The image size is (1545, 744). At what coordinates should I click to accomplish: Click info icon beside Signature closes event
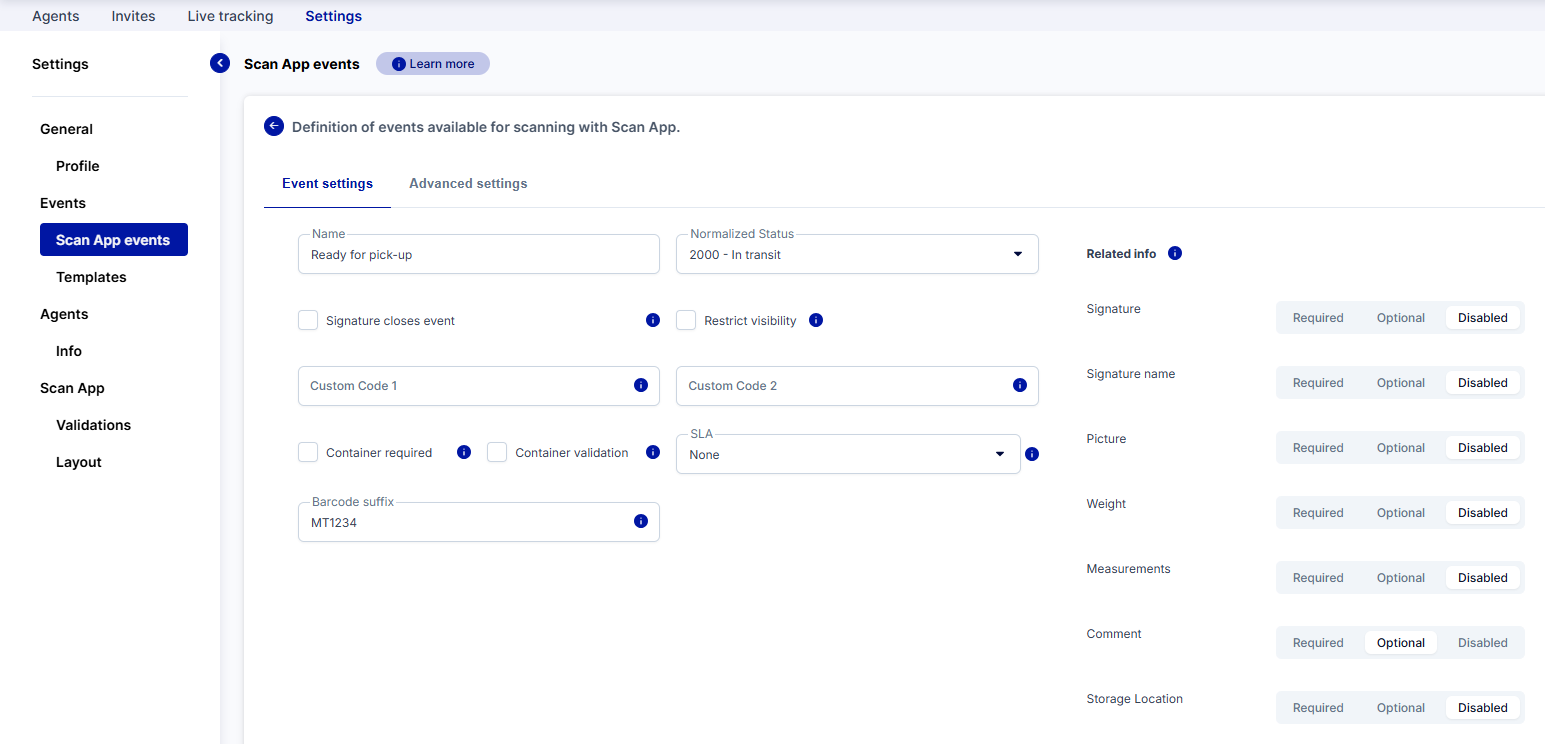653,320
